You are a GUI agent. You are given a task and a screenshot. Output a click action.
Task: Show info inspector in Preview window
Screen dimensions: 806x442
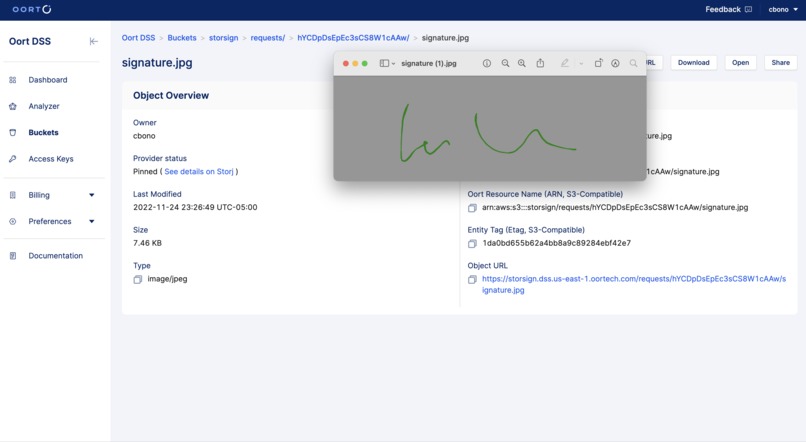(487, 63)
